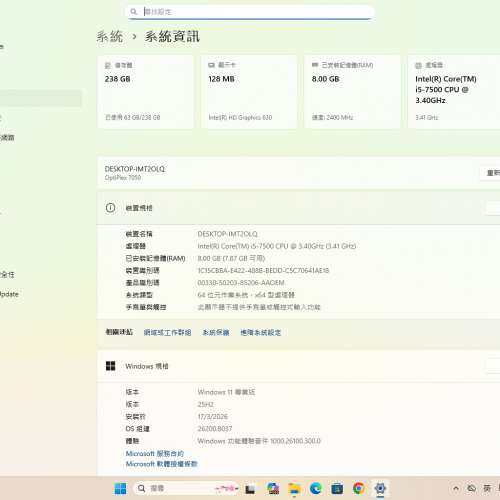Click the processor icon on Intel Core card
This screenshot has width=500, height=500.
[x=418, y=65]
